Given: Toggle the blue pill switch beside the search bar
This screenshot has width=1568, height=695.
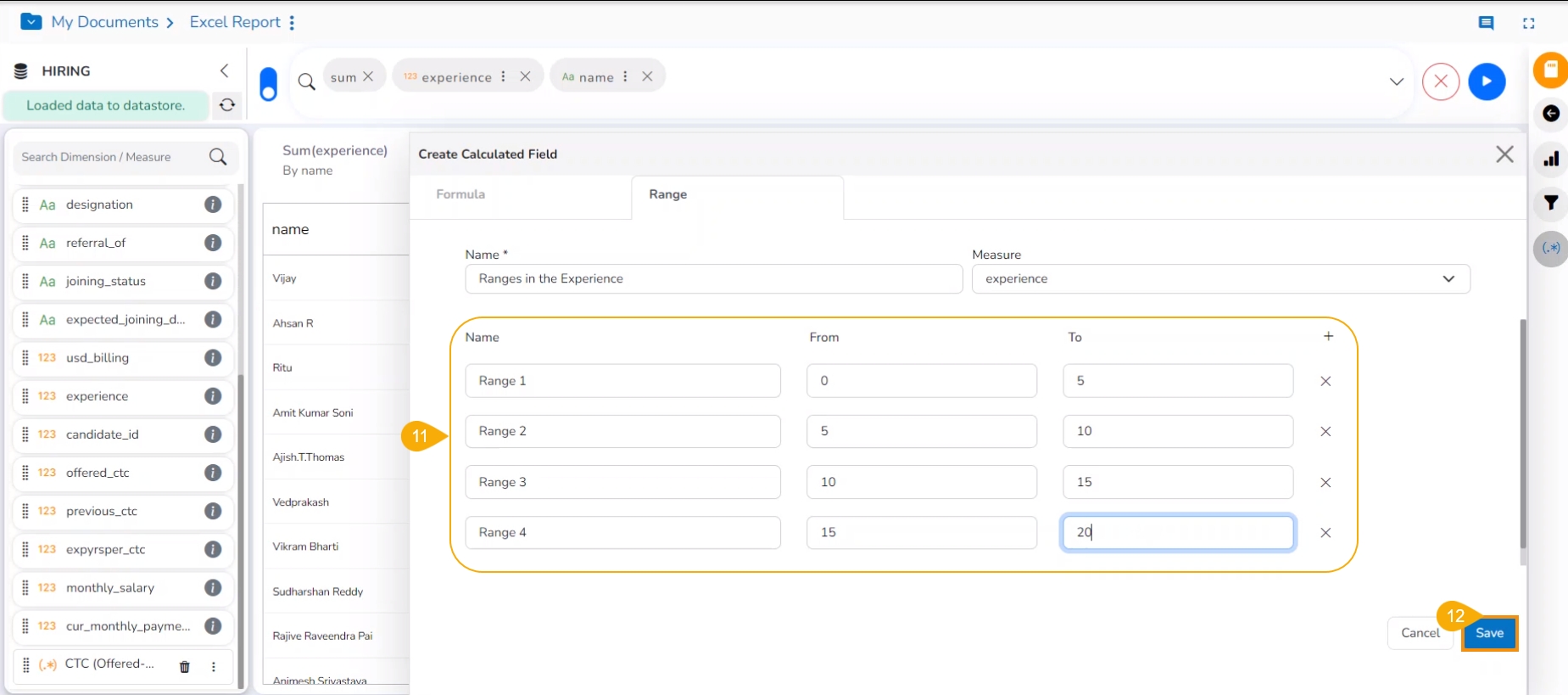Looking at the screenshot, I should click(268, 84).
